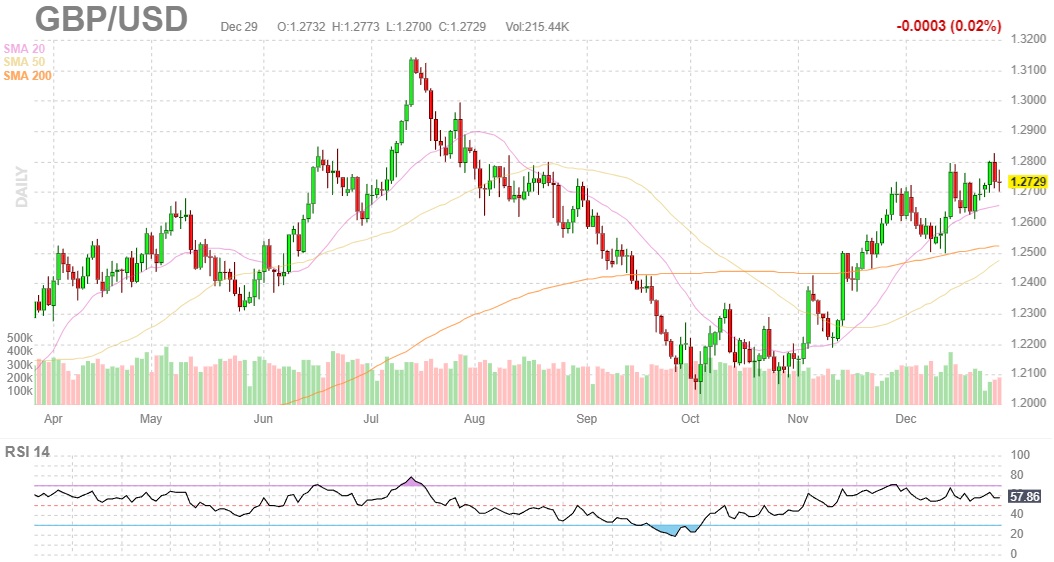Viewport: 1054px width, 562px height.
Task: Select the SMA 50 legend label
Action: pos(24,63)
